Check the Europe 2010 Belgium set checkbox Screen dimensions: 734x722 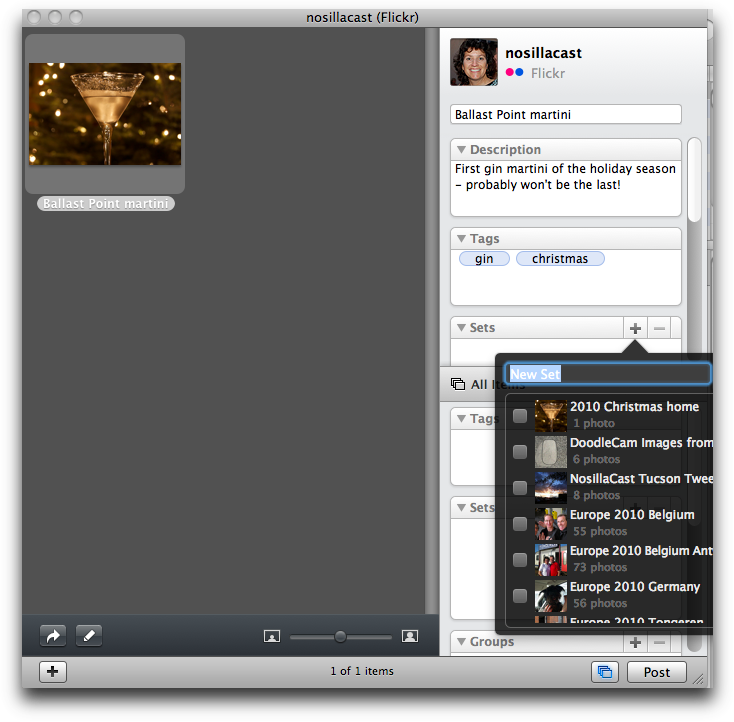pos(520,524)
